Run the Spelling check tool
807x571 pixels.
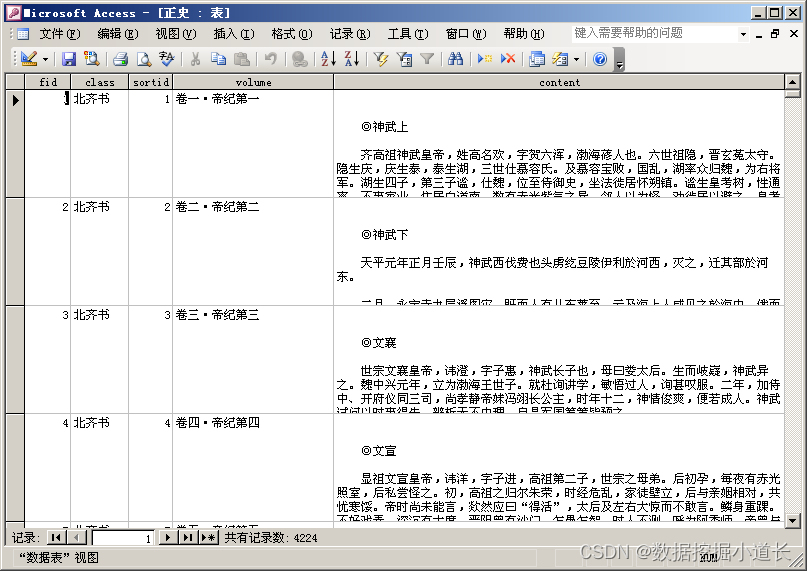point(167,59)
